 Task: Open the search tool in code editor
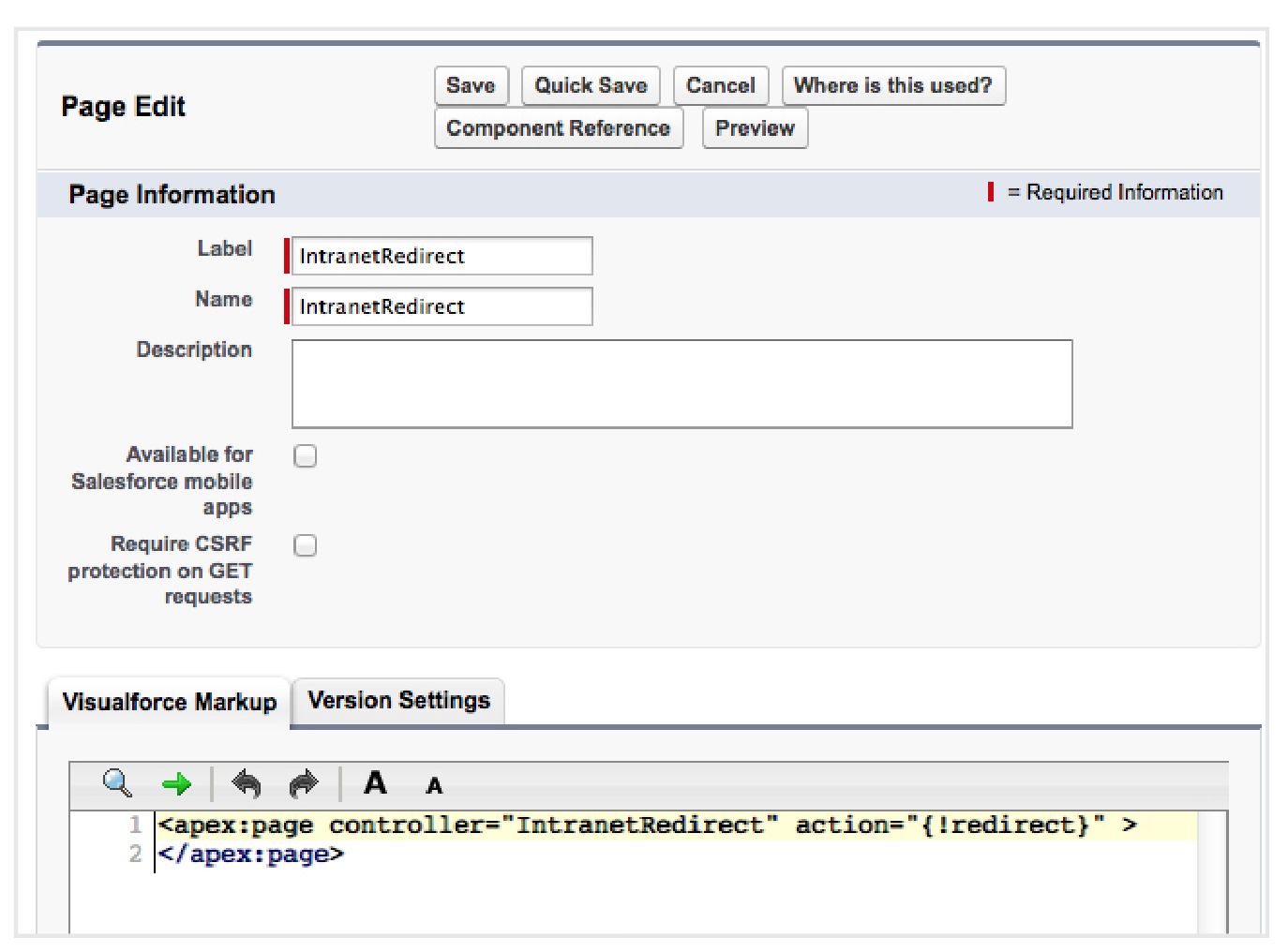(x=117, y=783)
